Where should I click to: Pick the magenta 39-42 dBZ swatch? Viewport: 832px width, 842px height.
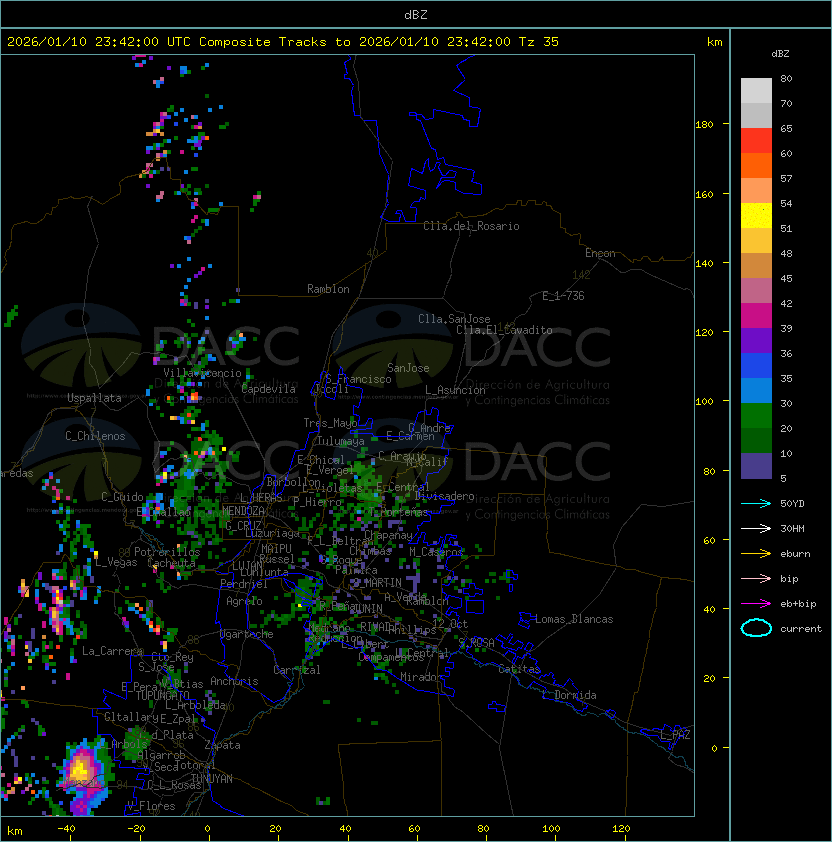[756, 316]
